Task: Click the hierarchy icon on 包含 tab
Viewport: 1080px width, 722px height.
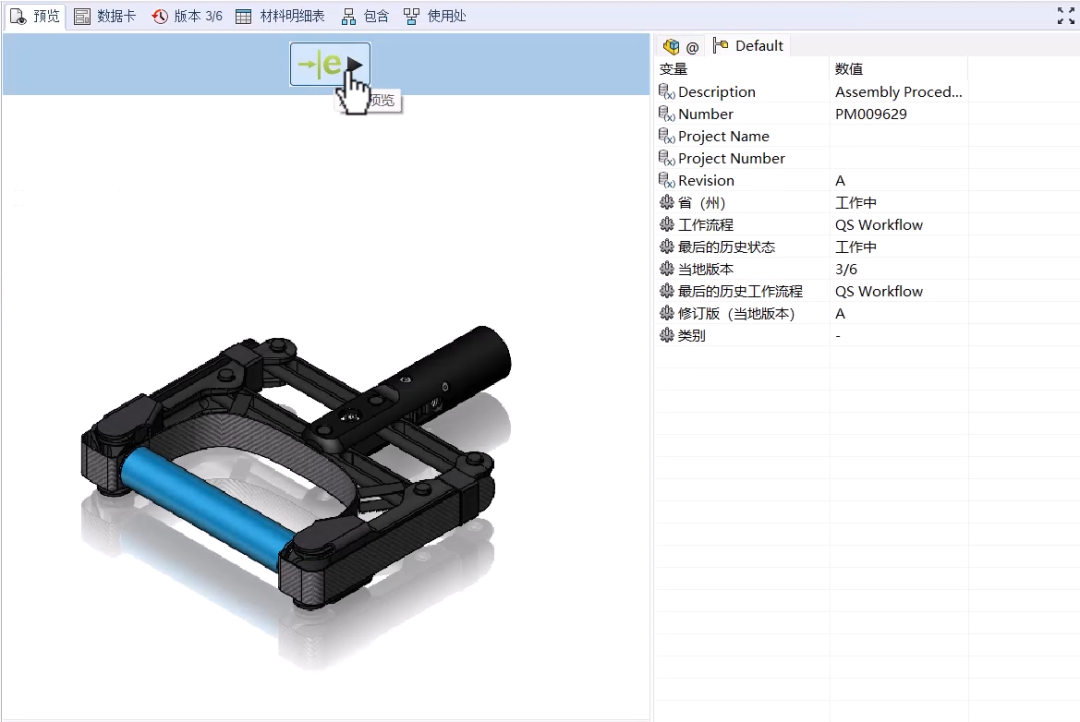Action: pos(349,16)
